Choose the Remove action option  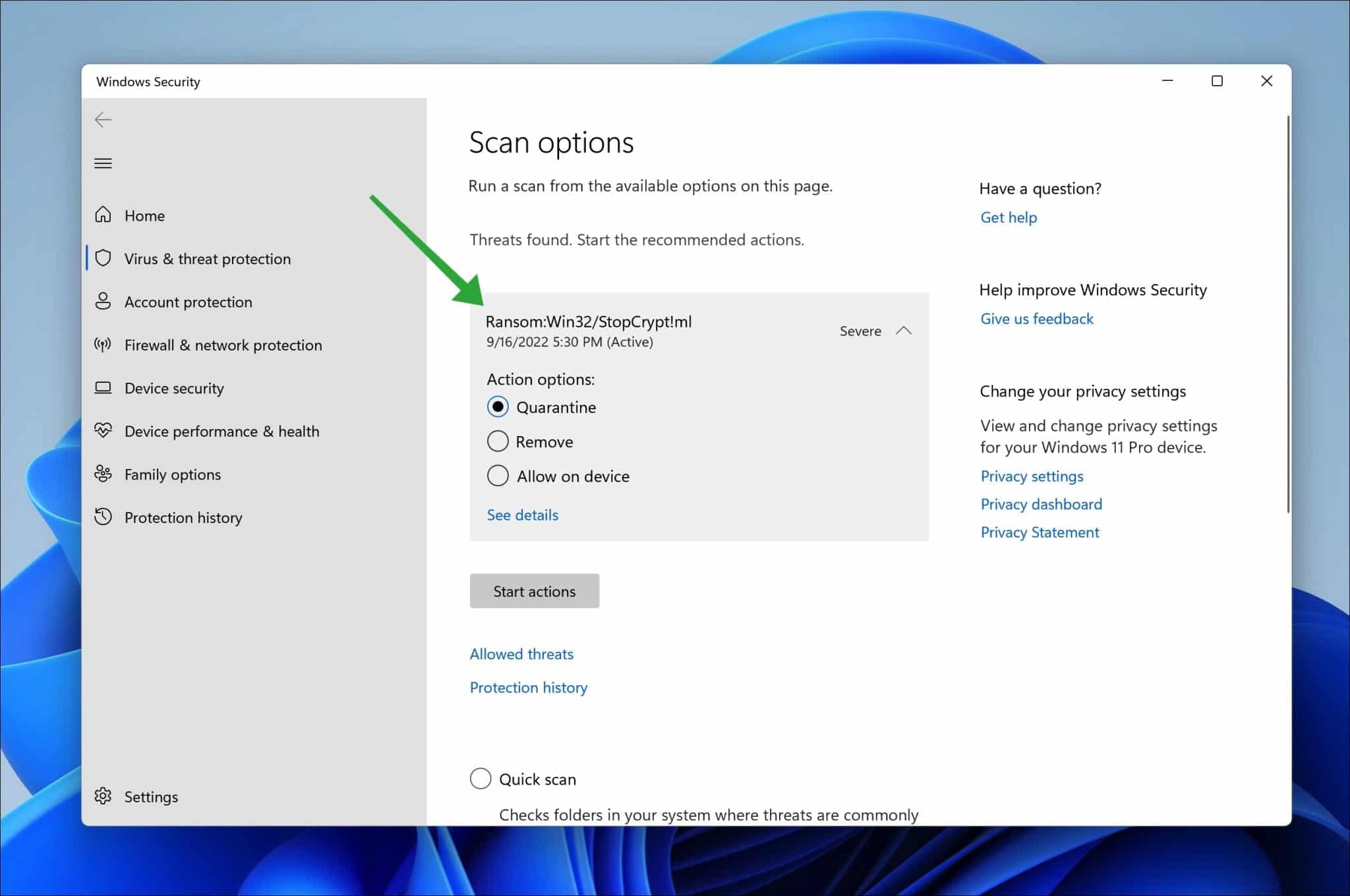tap(498, 441)
